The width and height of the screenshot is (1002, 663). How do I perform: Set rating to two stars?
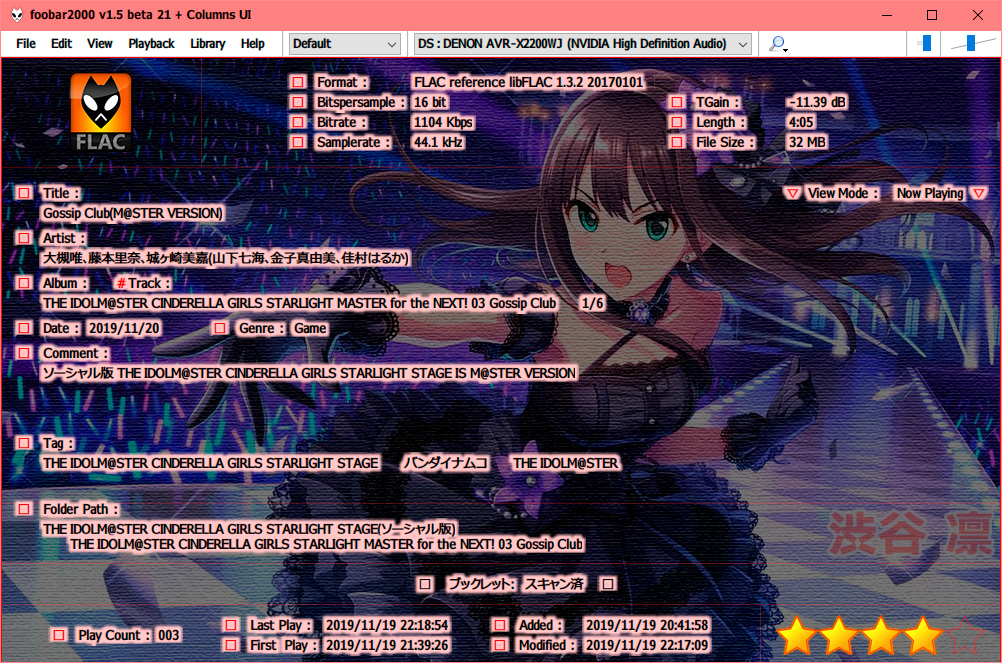point(838,636)
